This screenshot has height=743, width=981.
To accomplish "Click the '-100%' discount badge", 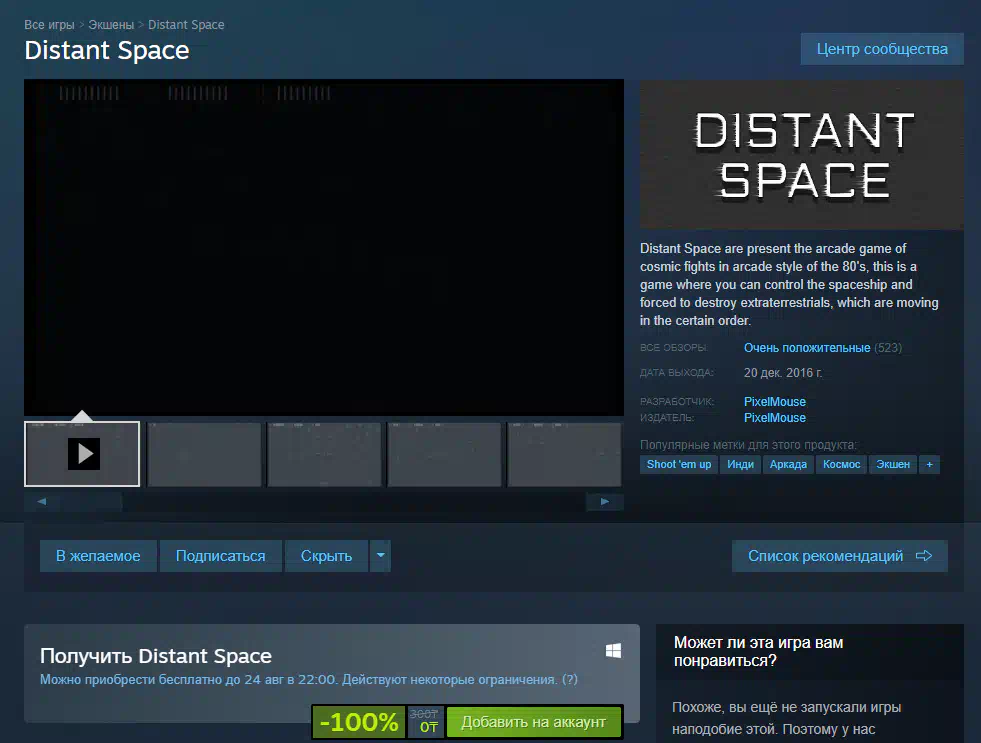I will click(x=358, y=722).
